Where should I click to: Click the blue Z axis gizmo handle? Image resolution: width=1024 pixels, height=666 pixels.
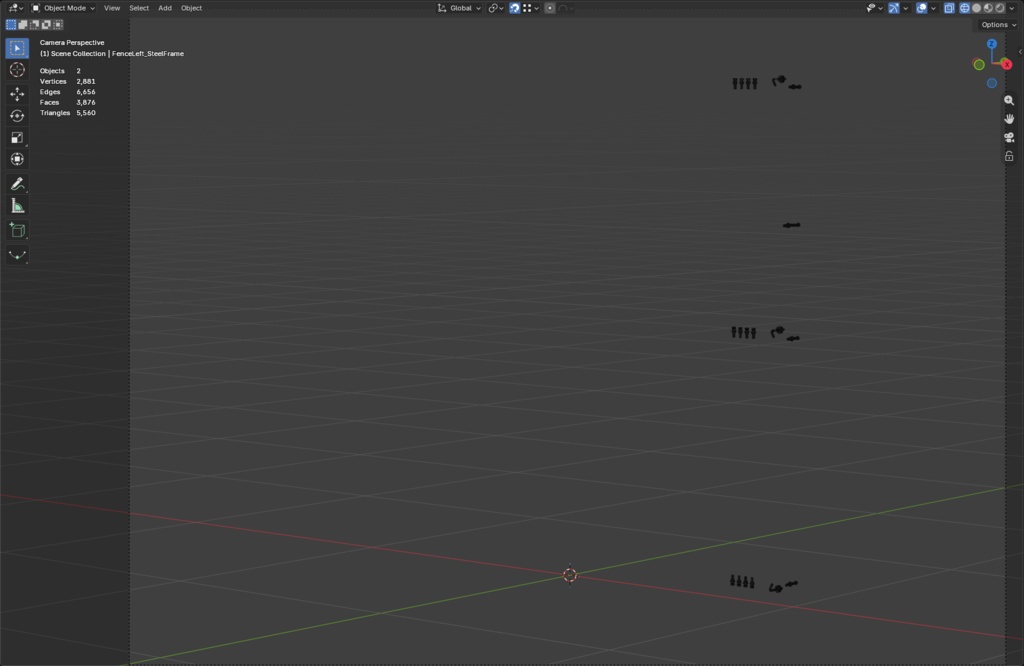coord(992,44)
